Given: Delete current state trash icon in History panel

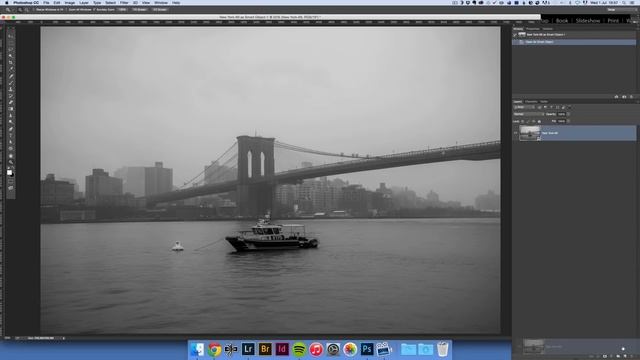Looking at the screenshot, I should pos(631,97).
